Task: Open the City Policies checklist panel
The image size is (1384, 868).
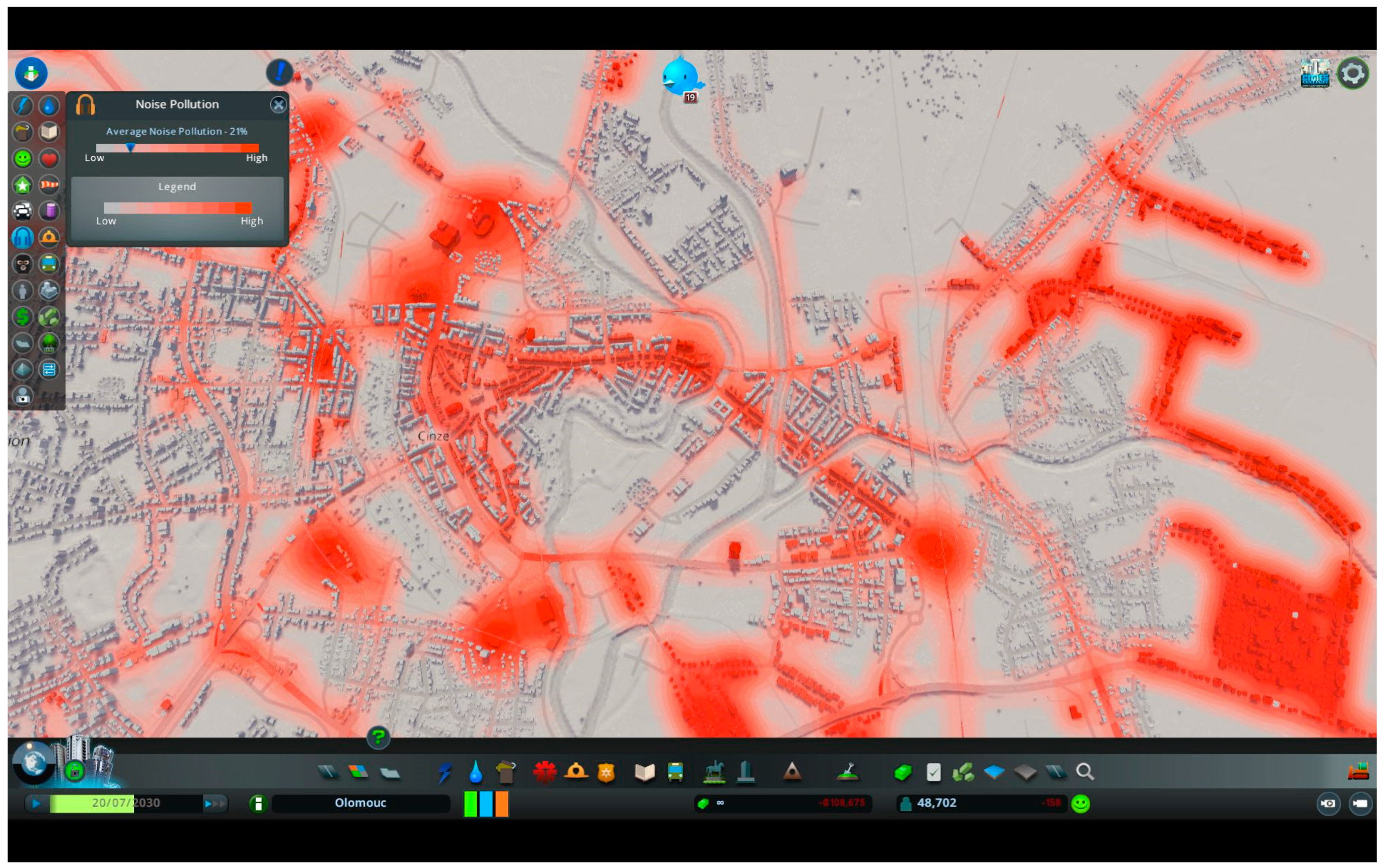Action: [934, 772]
